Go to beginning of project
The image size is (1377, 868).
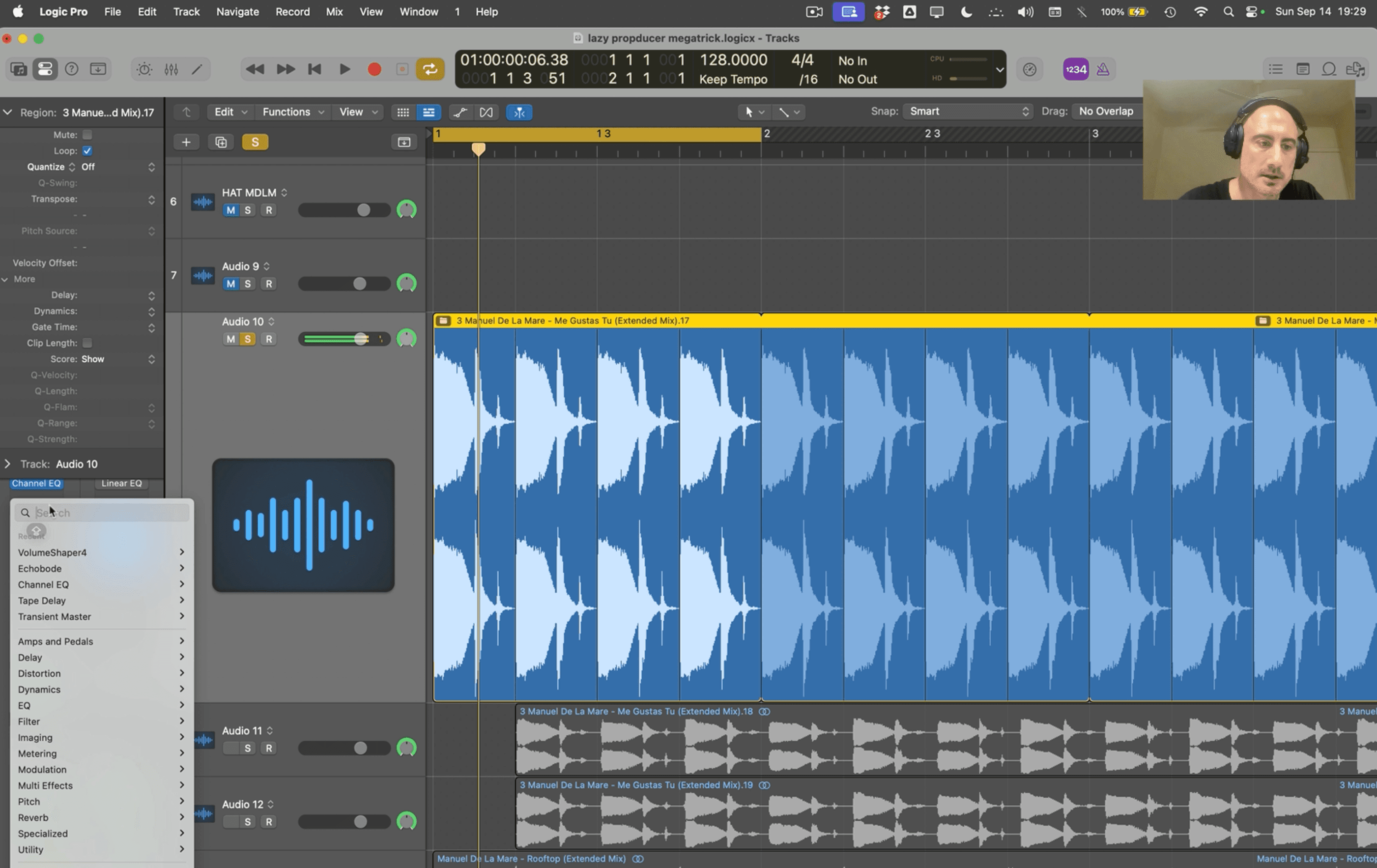pos(315,69)
